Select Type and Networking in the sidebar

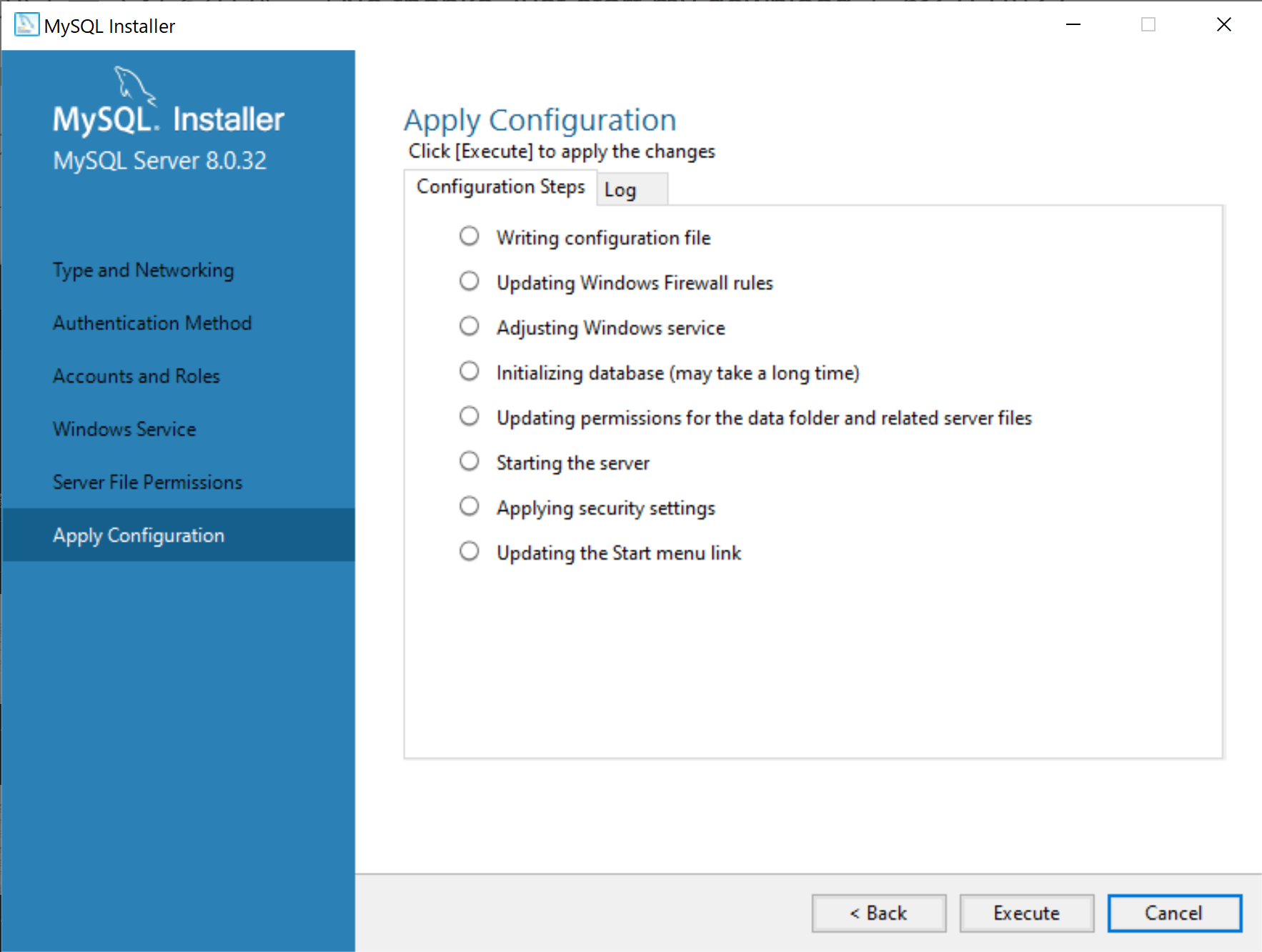point(143,269)
